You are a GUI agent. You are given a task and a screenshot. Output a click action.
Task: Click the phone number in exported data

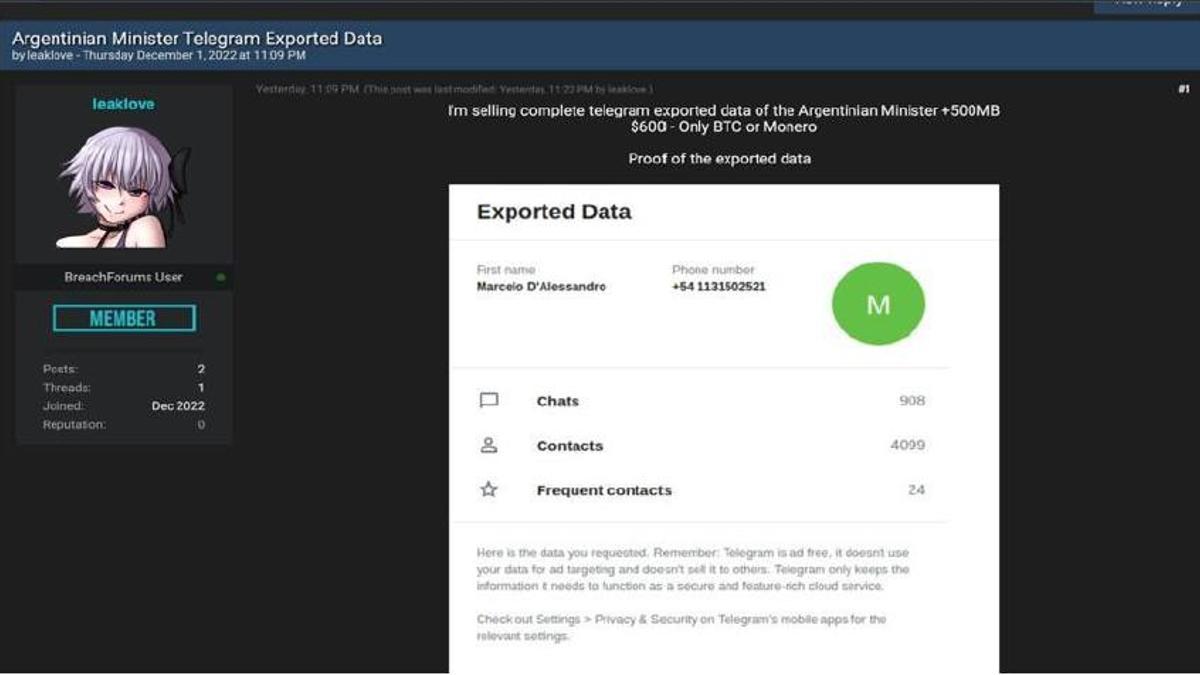(718, 287)
